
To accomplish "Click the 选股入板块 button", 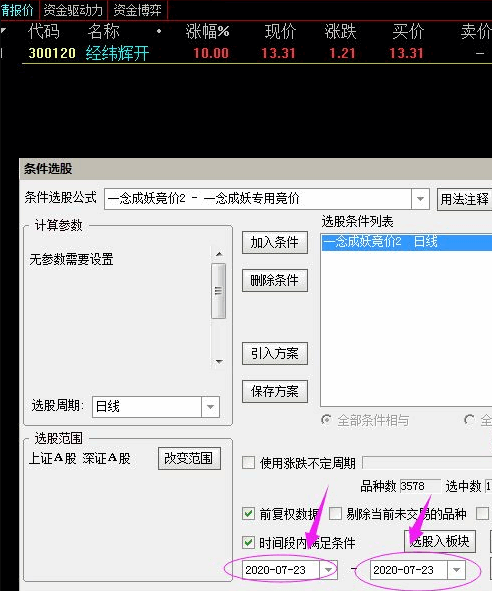I will (x=440, y=541).
